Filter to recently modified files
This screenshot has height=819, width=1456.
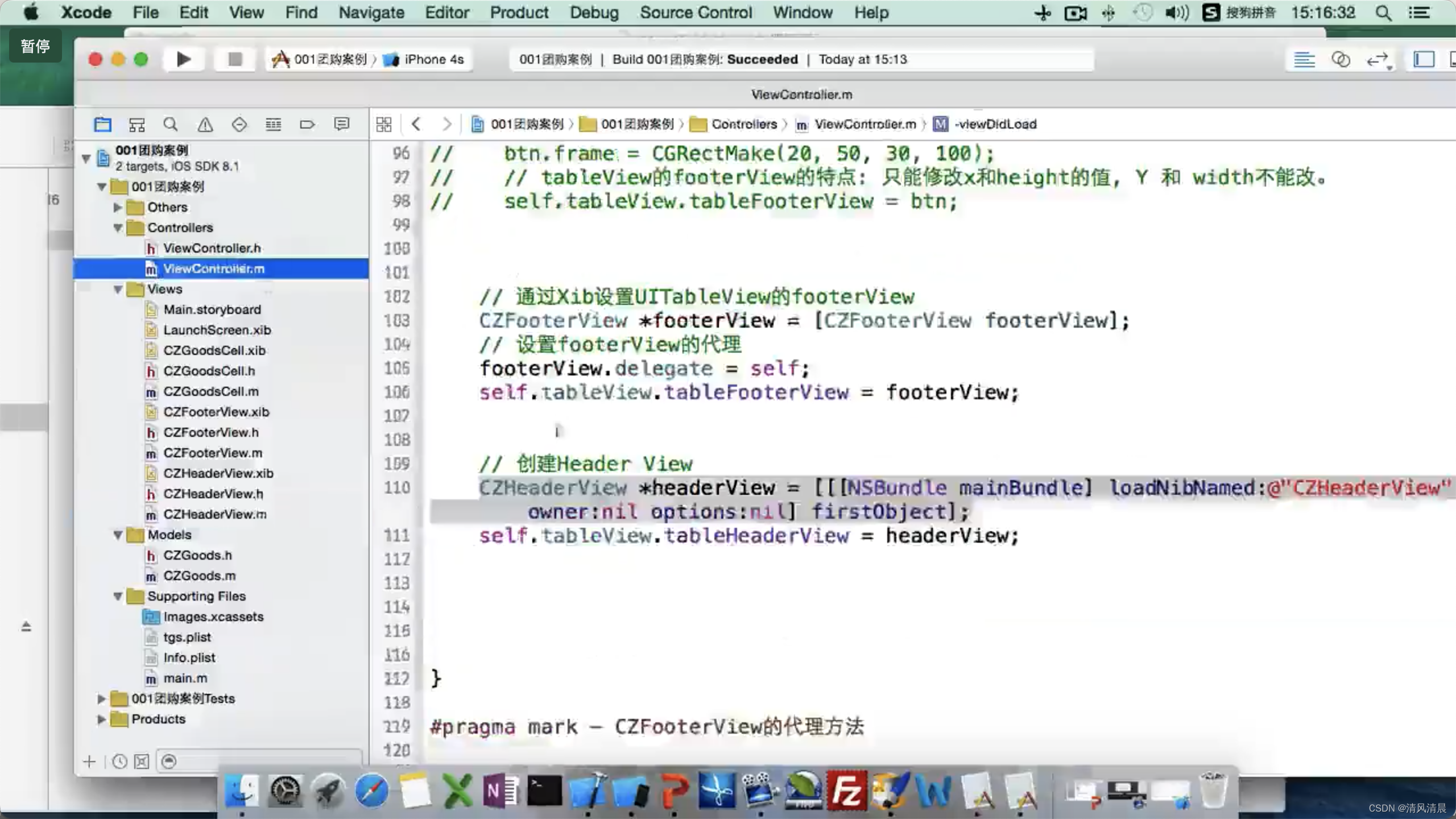tap(119, 762)
